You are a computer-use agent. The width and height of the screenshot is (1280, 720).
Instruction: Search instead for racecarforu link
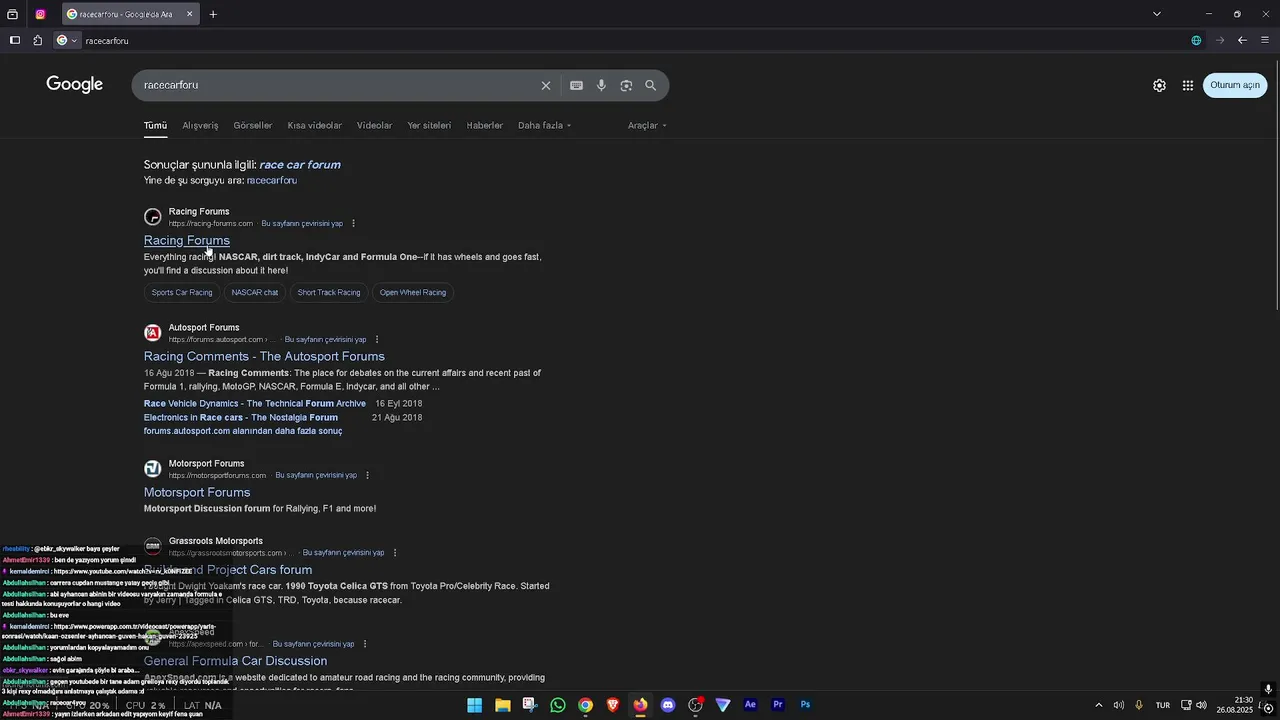click(272, 180)
